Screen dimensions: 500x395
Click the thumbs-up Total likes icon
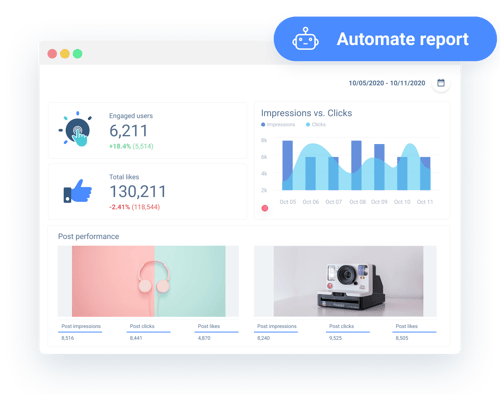click(77, 191)
